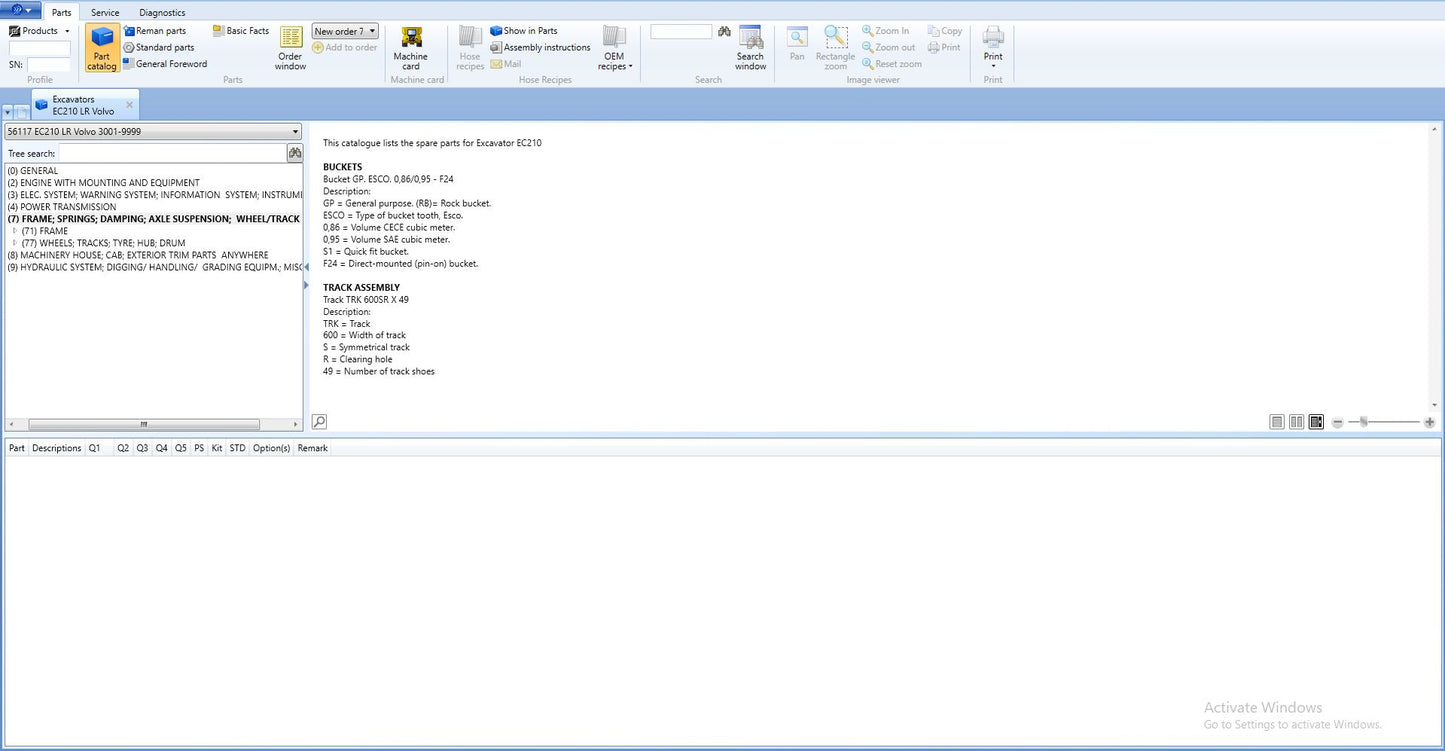Click the Descriptions column header
The width and height of the screenshot is (1445, 751).
click(56, 448)
